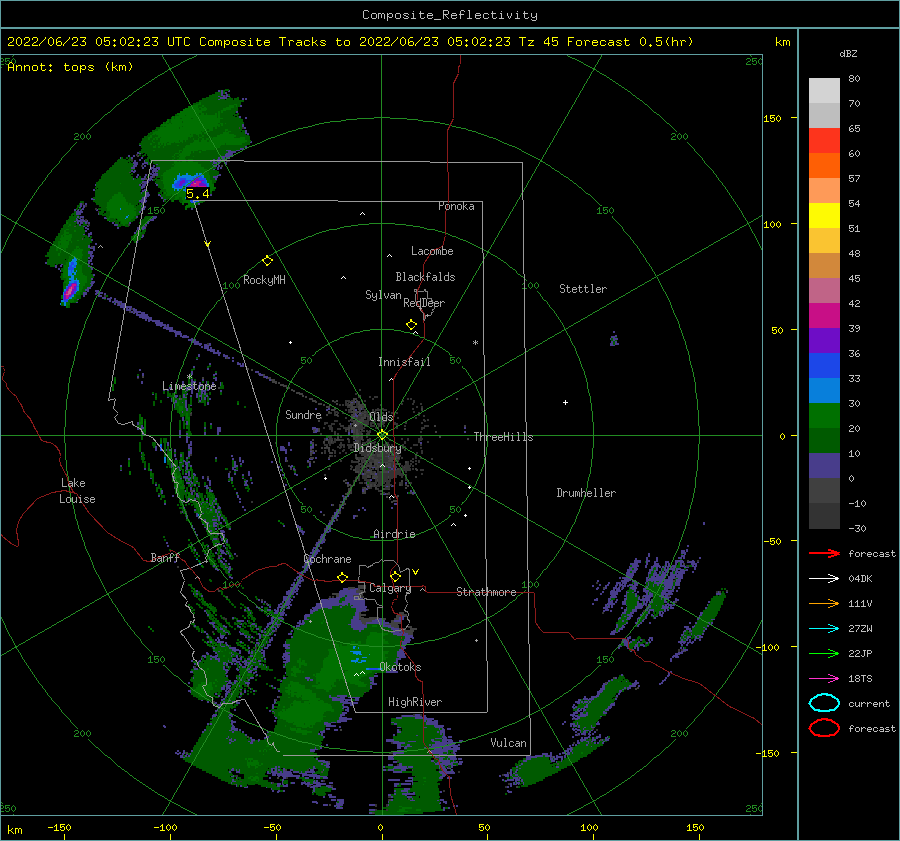Click the HighRiver city label

click(x=415, y=702)
